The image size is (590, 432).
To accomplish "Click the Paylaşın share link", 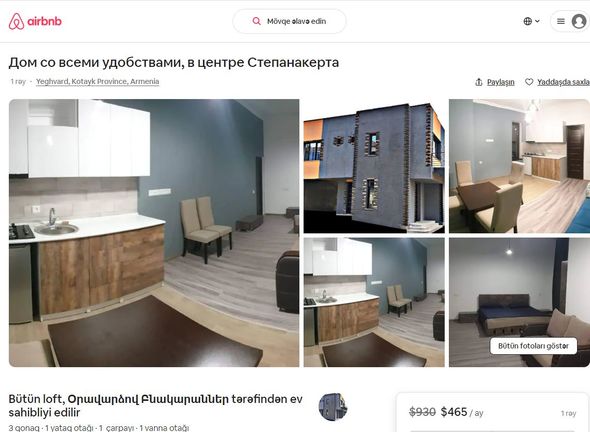I will tap(500, 82).
